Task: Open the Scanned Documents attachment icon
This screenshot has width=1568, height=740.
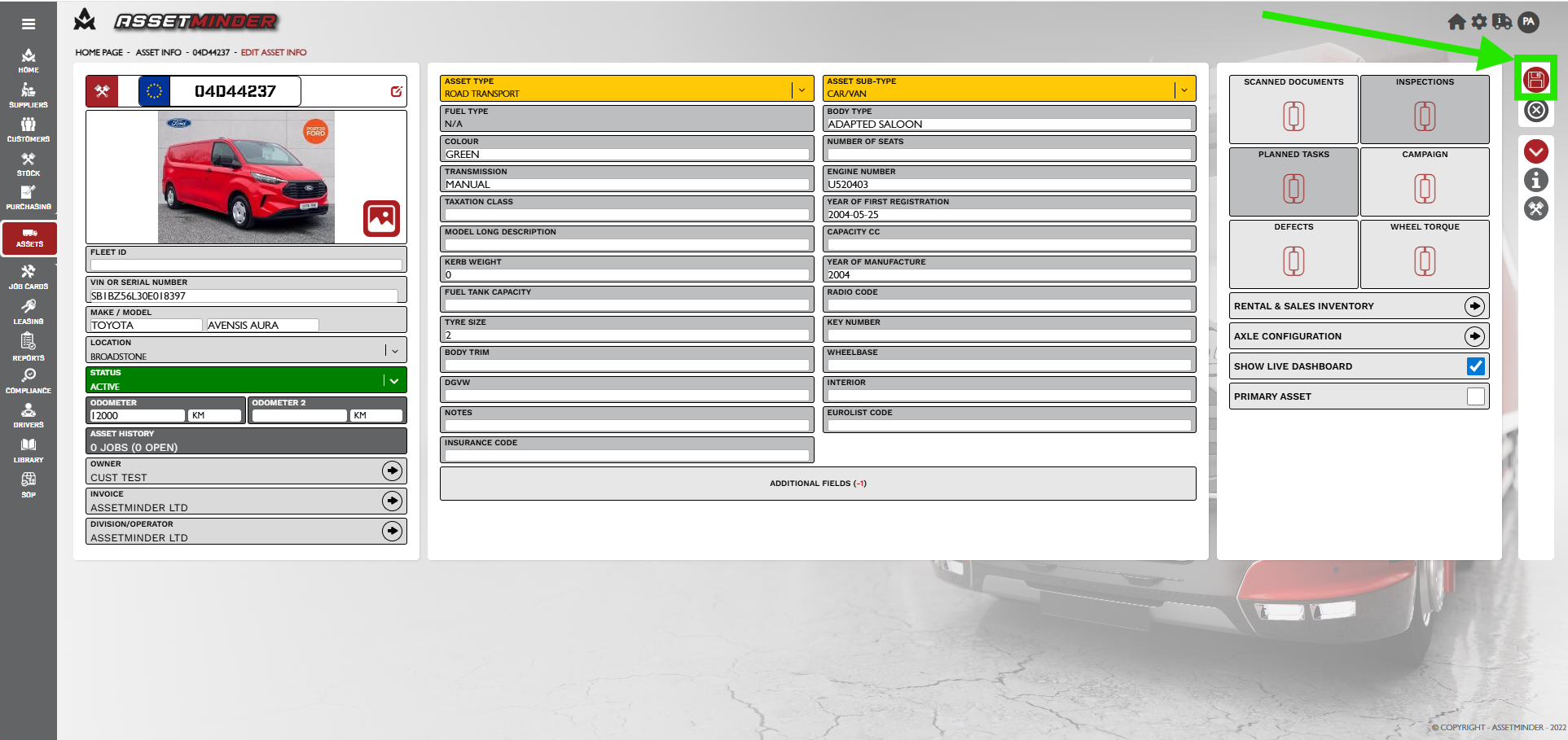Action: click(1293, 116)
